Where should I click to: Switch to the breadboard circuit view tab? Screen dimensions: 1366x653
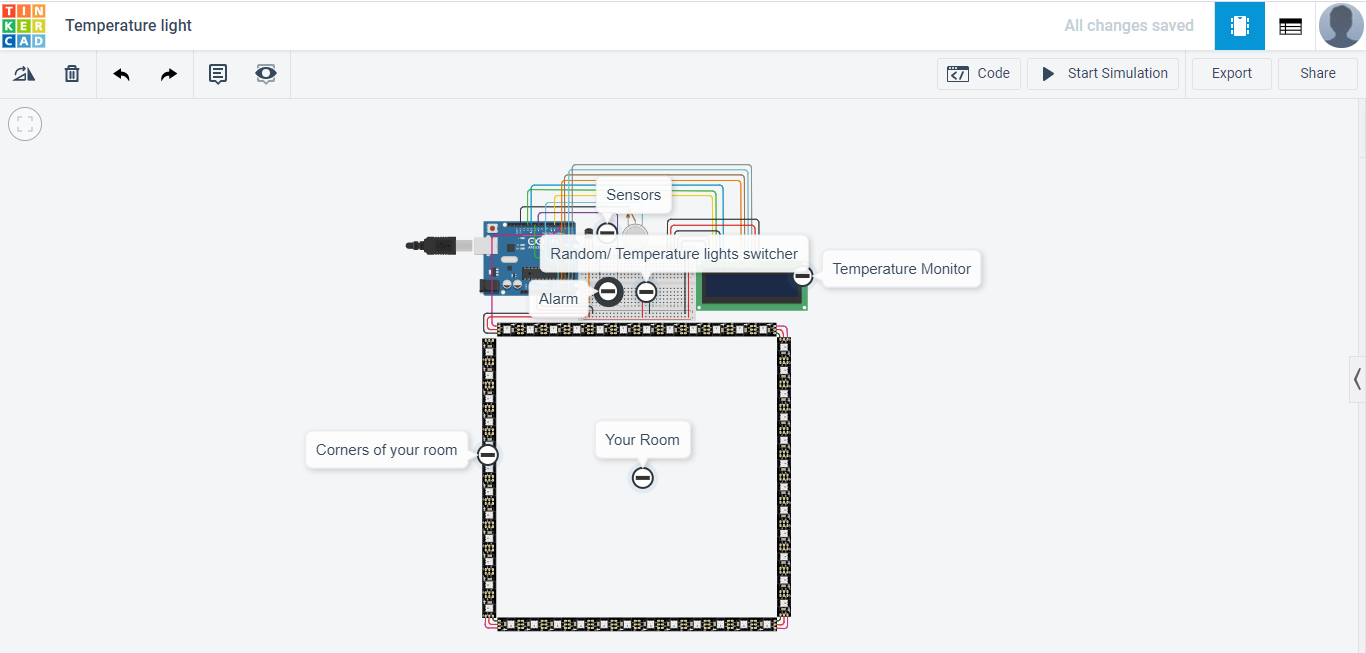[x=1239, y=25]
